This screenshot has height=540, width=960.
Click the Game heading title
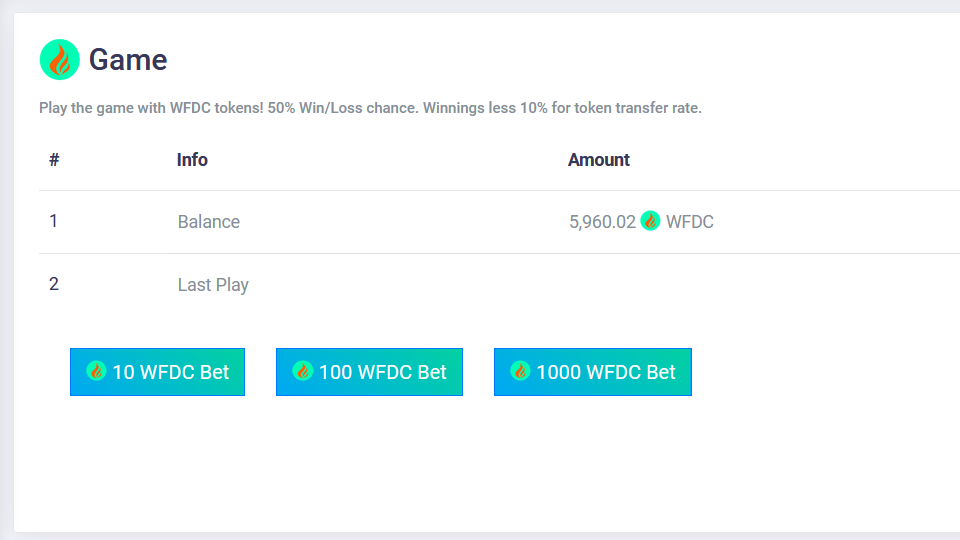(x=128, y=60)
